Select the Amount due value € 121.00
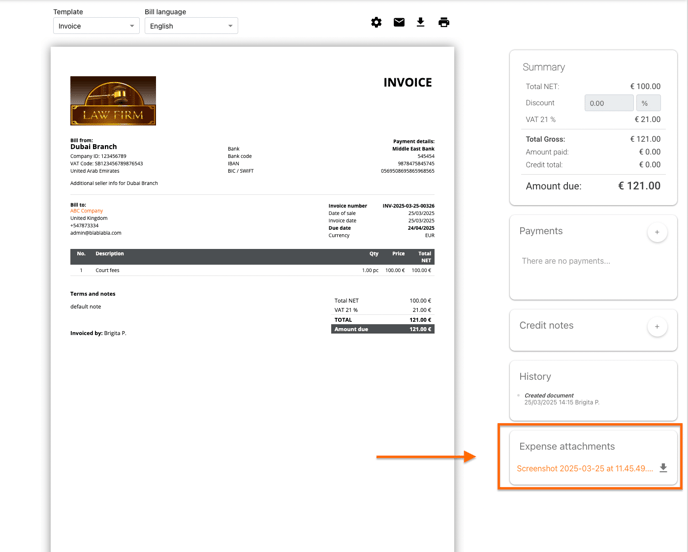Image resolution: width=688 pixels, height=552 pixels. (639, 186)
